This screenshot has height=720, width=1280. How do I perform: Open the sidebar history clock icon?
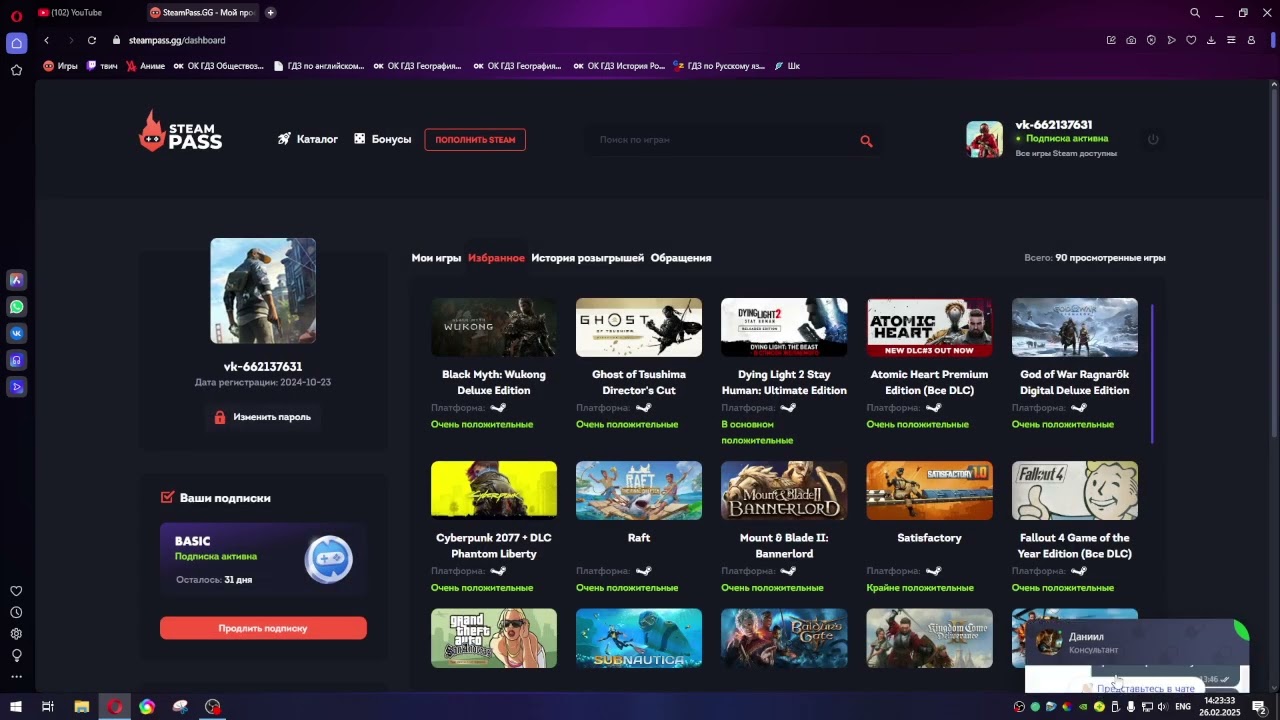pos(16,612)
